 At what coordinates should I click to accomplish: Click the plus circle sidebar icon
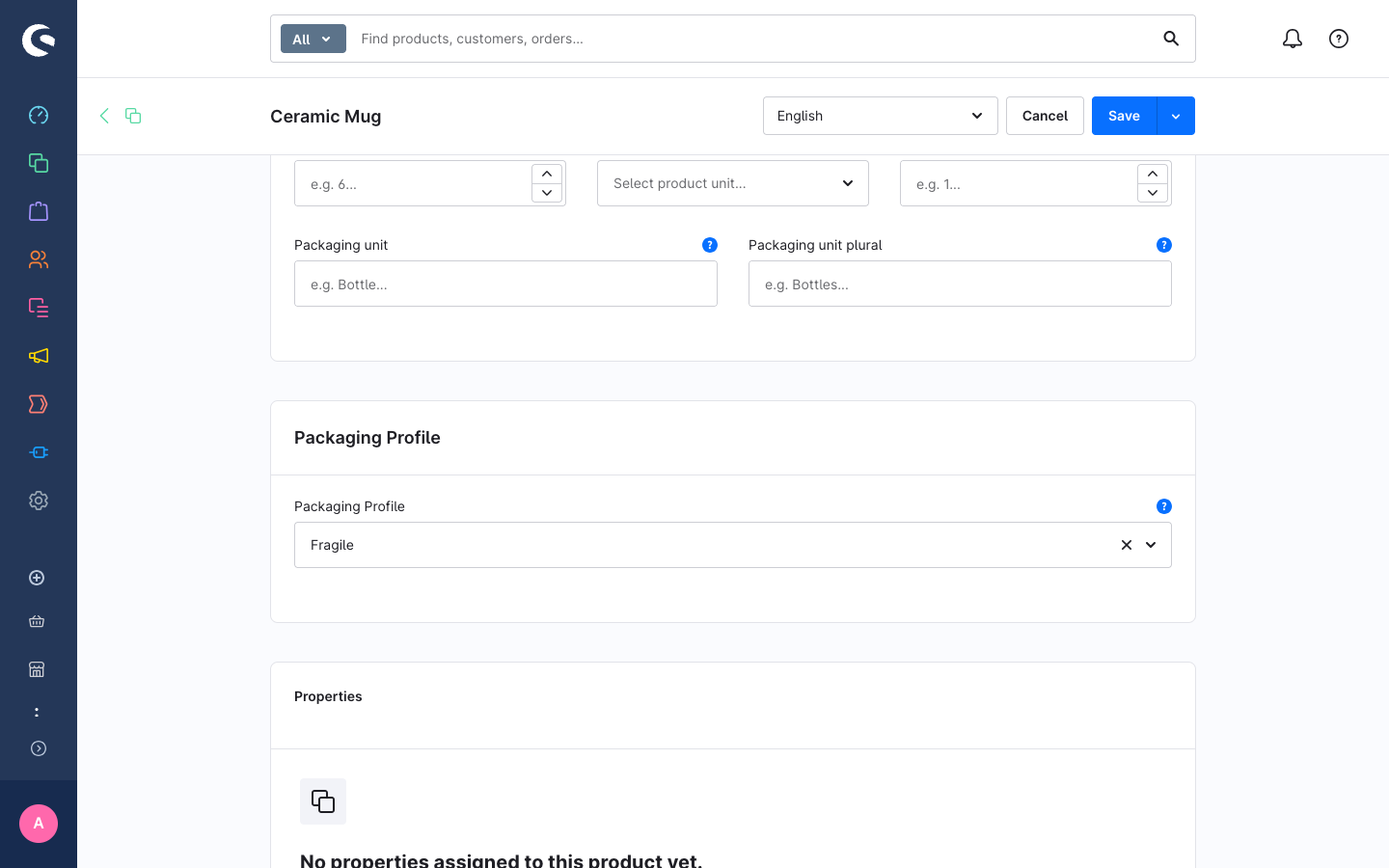point(37,578)
